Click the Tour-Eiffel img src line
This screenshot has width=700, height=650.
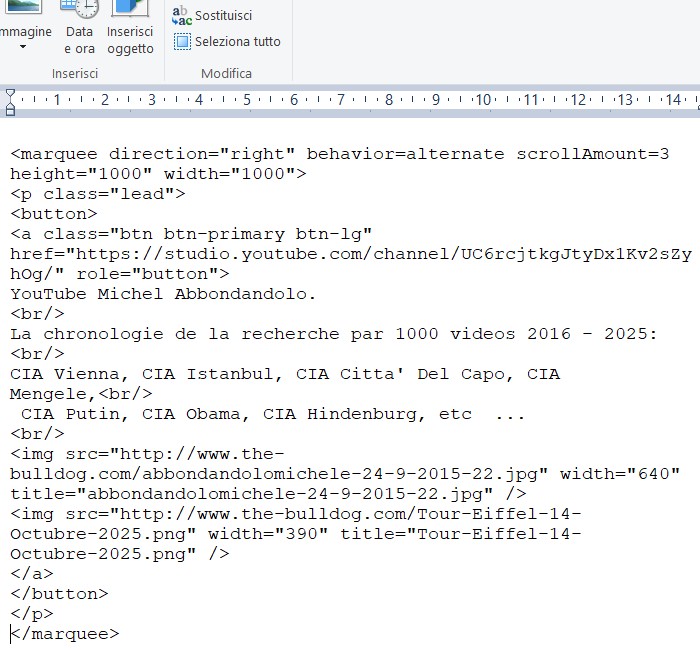click(300, 514)
